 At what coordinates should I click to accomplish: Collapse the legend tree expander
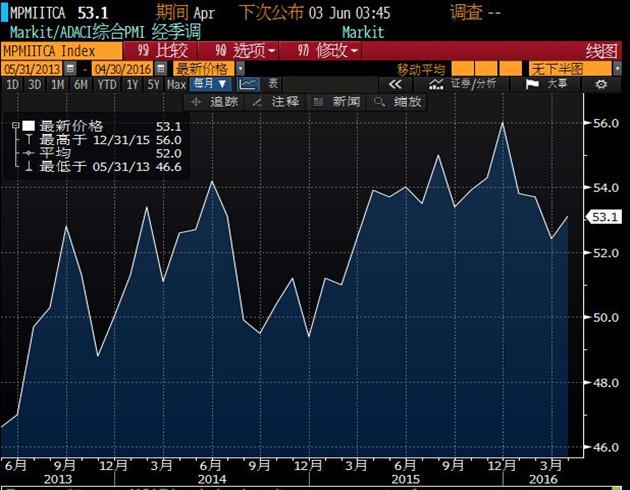(14, 126)
